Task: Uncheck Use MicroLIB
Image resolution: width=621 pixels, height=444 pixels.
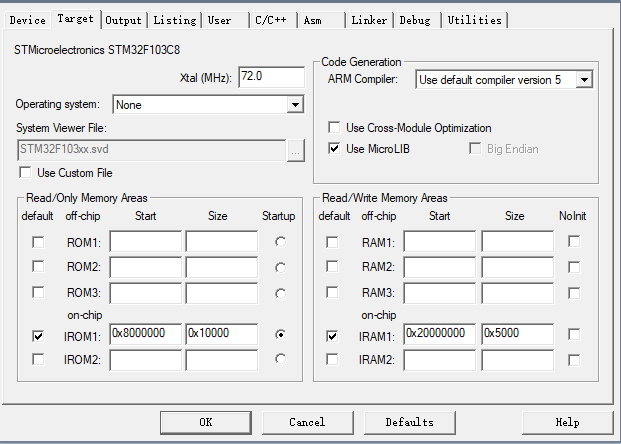Action: (334, 149)
